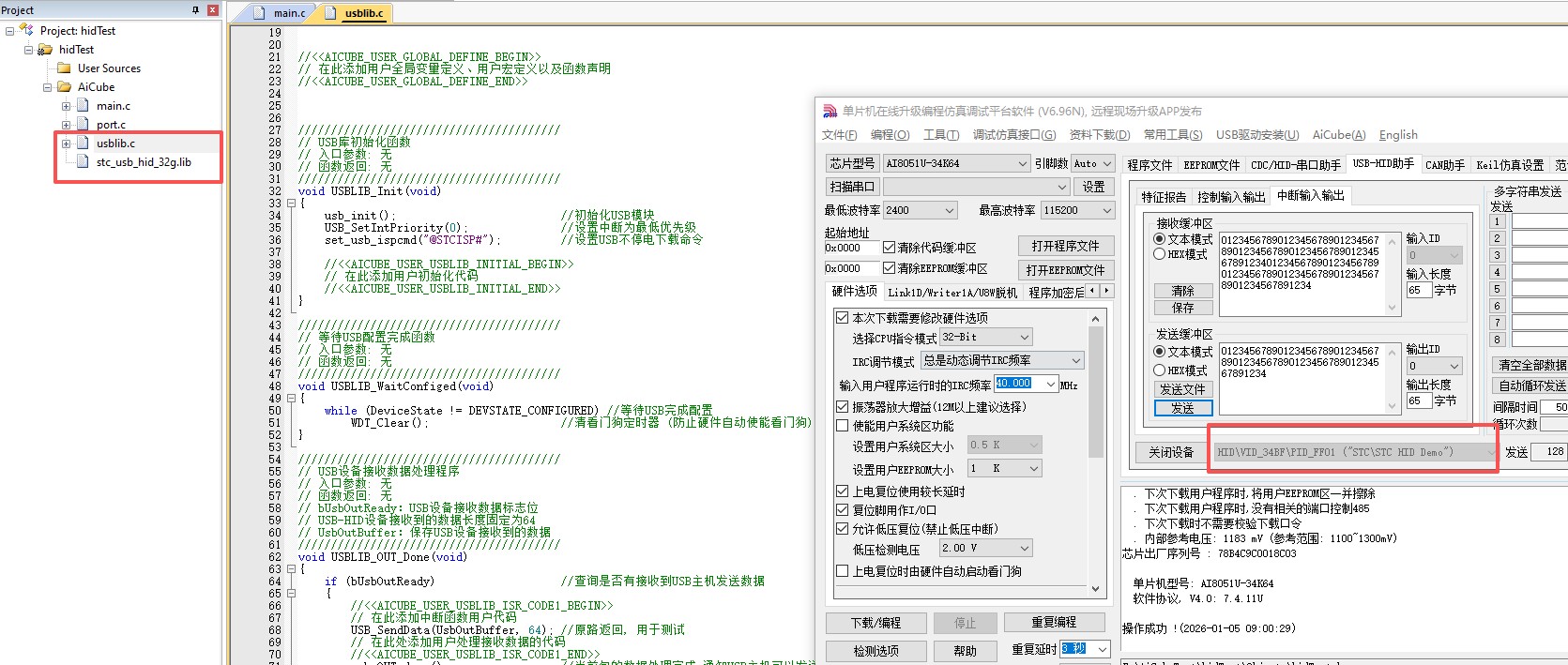The image size is (1568, 665).
Task: Enable 使能用户系统区功能 checkbox
Action: 842,426
